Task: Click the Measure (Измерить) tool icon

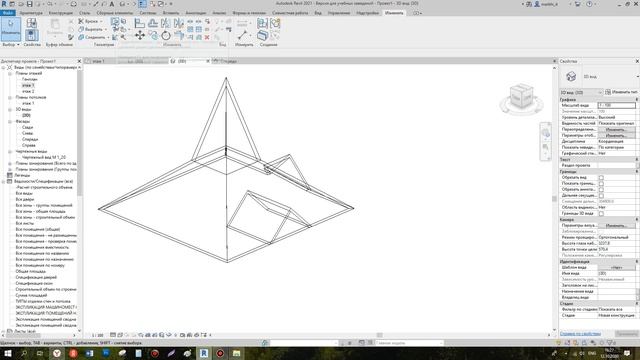Action: tap(243, 36)
